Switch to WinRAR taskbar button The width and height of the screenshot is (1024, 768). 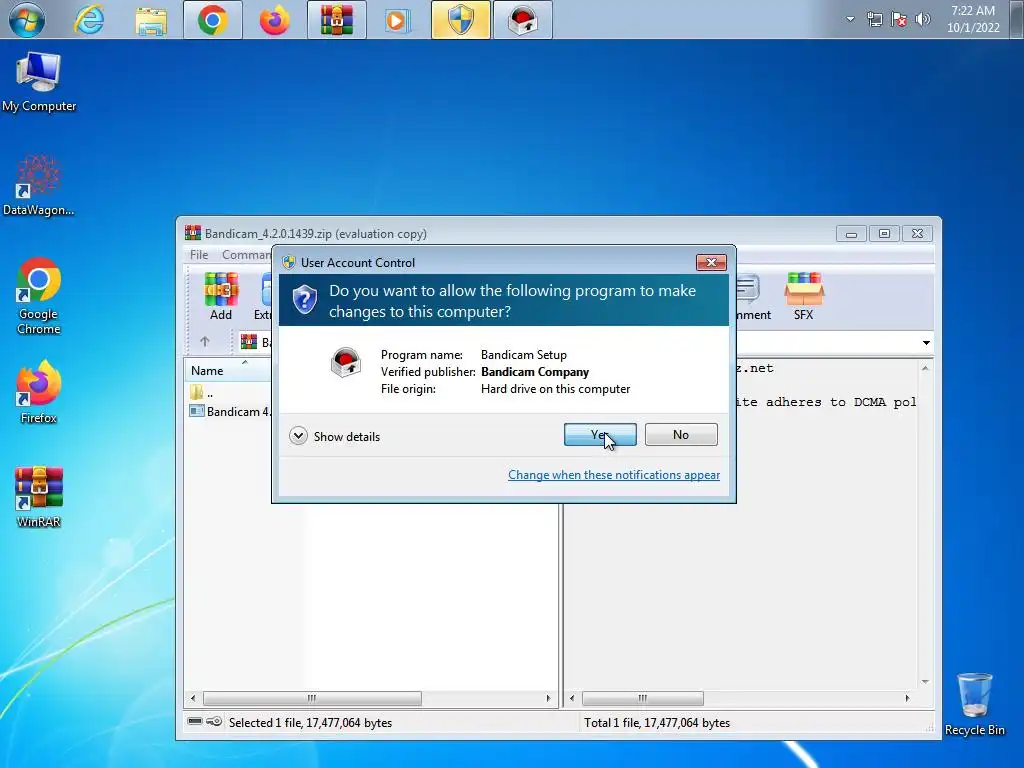pos(336,20)
